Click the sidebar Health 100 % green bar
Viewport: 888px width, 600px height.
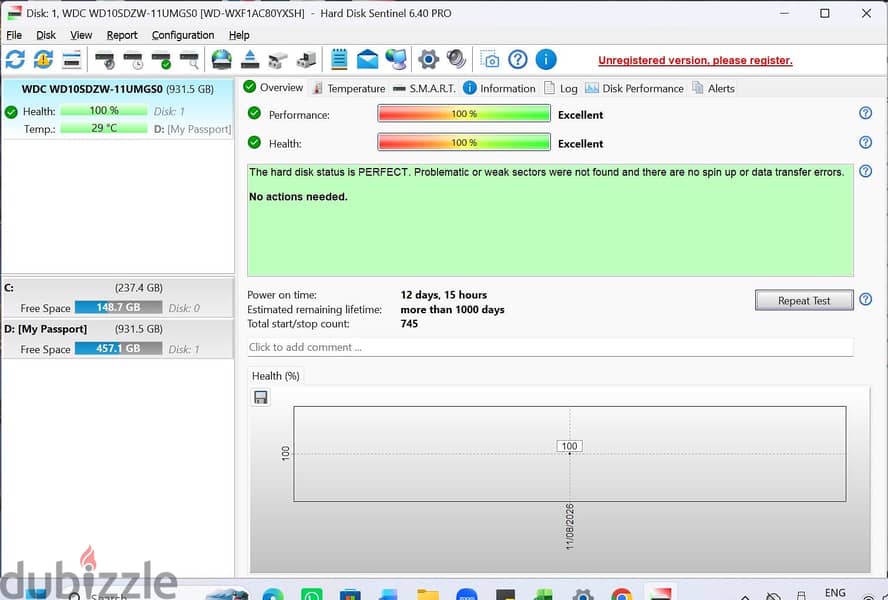(104, 110)
